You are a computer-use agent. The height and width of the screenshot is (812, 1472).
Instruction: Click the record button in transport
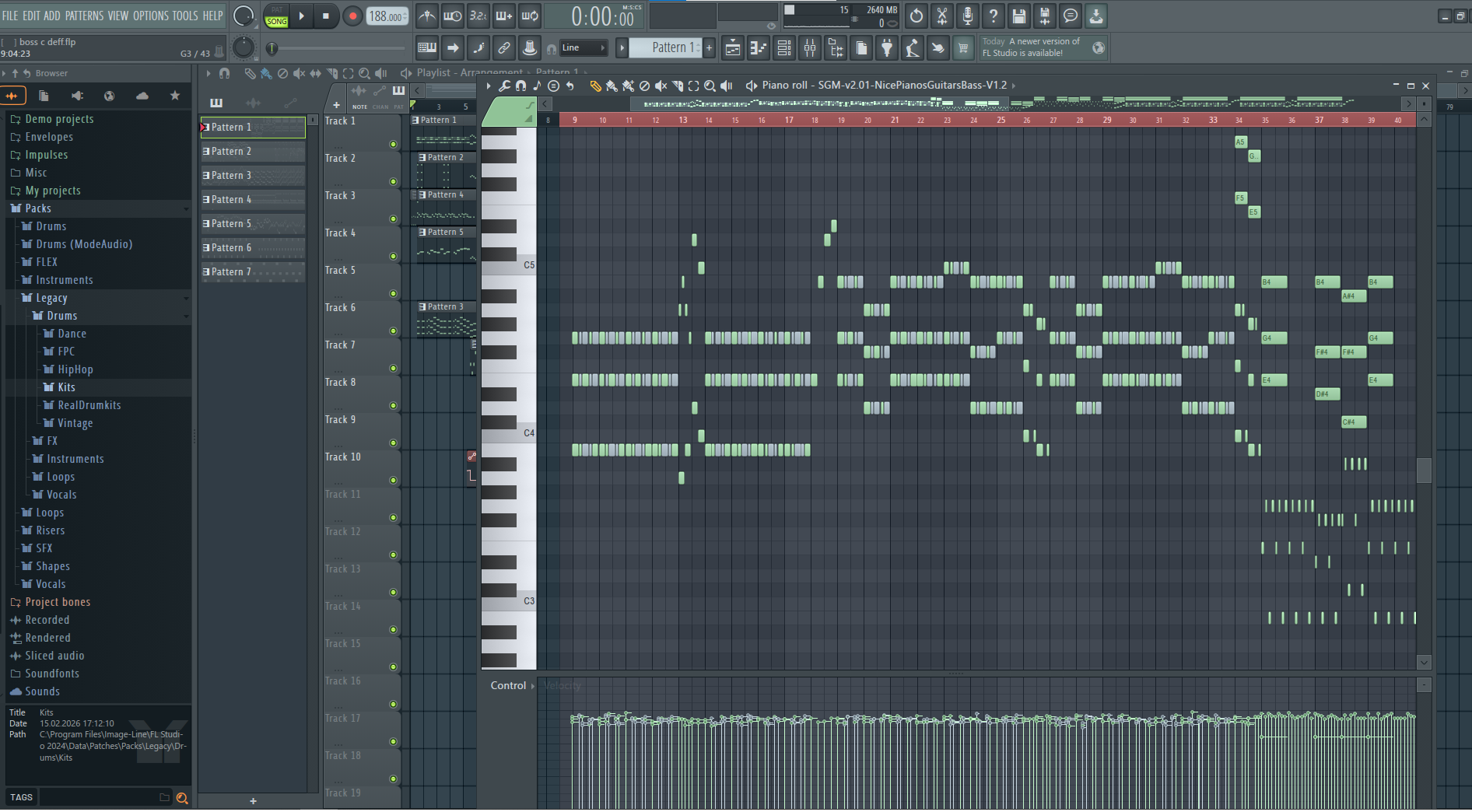point(352,16)
